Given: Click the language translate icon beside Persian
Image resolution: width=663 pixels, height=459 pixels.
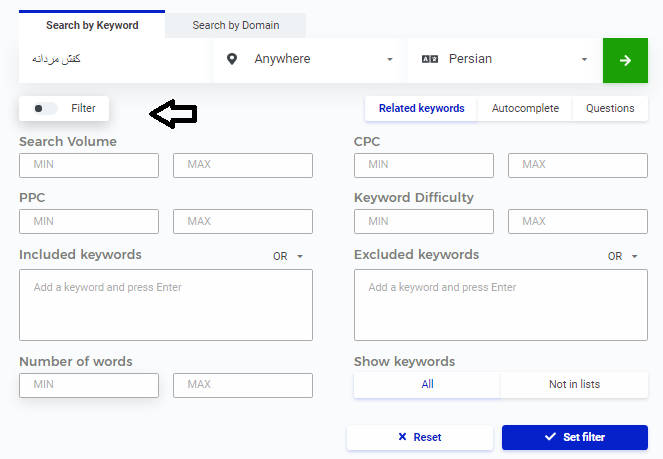Looking at the screenshot, I should point(430,59).
